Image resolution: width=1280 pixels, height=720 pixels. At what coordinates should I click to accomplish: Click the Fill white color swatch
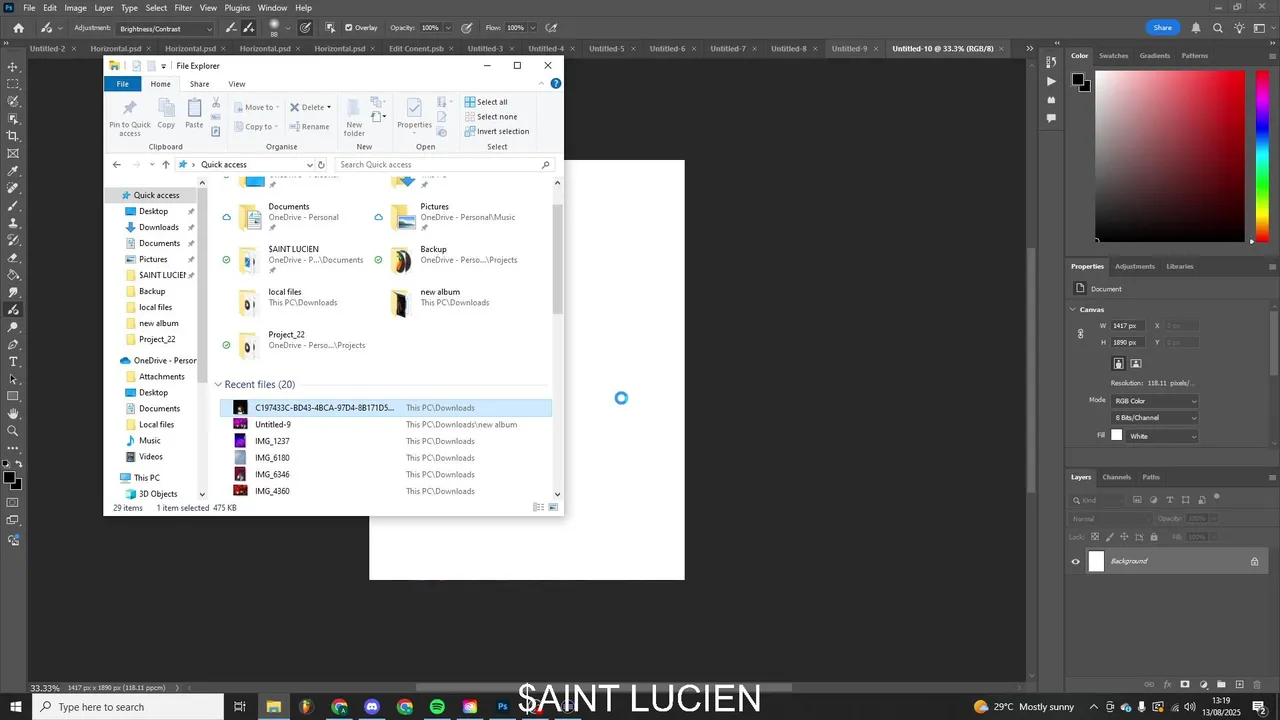(1117, 436)
